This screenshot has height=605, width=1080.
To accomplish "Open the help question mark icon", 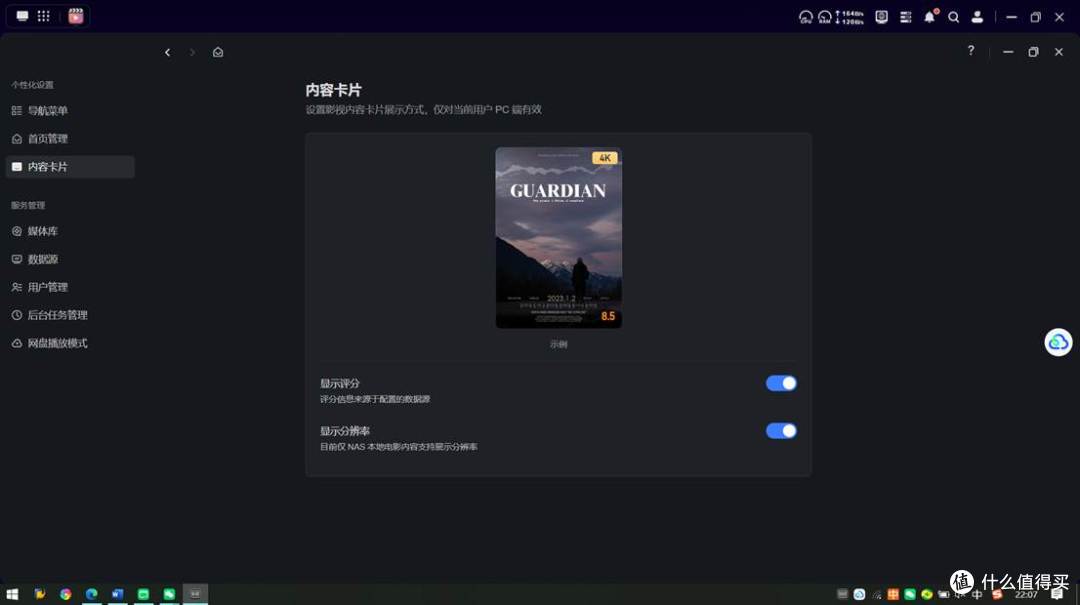I will pos(970,50).
